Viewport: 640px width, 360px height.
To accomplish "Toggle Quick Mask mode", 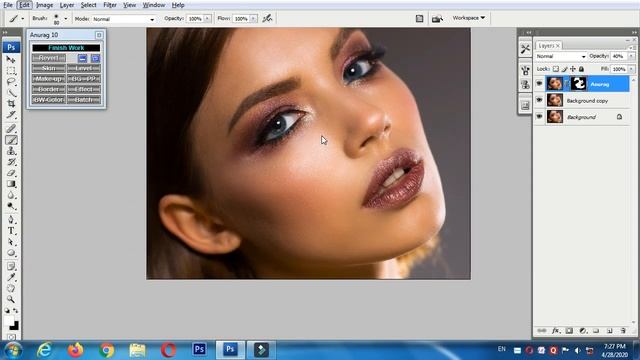I will 11,337.
